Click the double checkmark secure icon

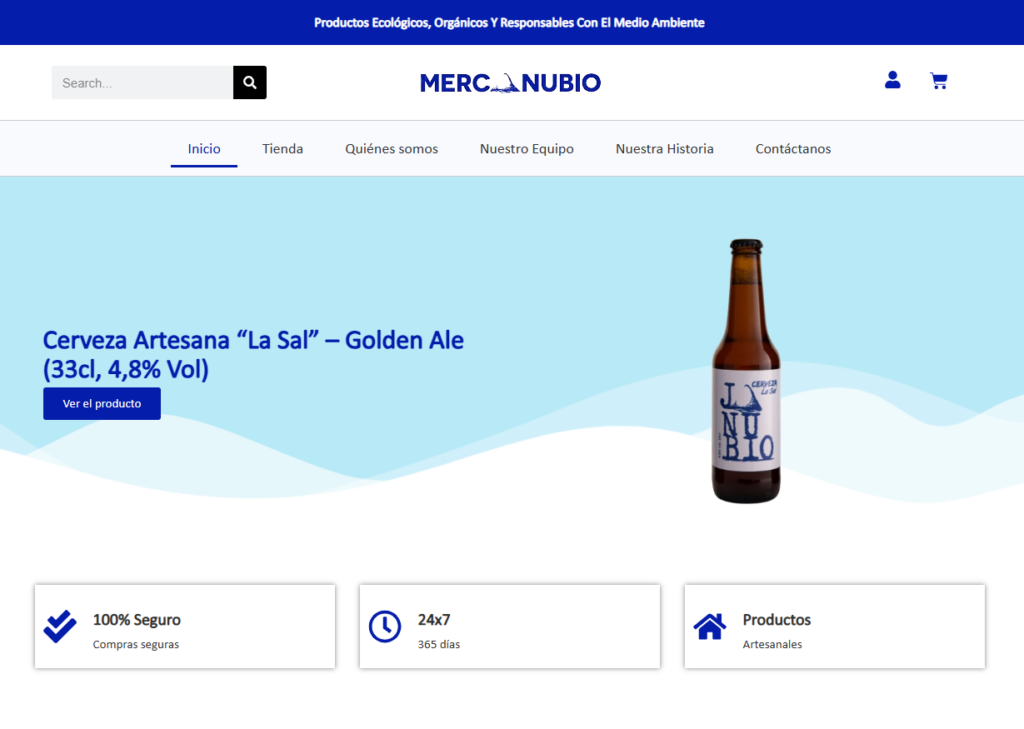click(x=60, y=627)
